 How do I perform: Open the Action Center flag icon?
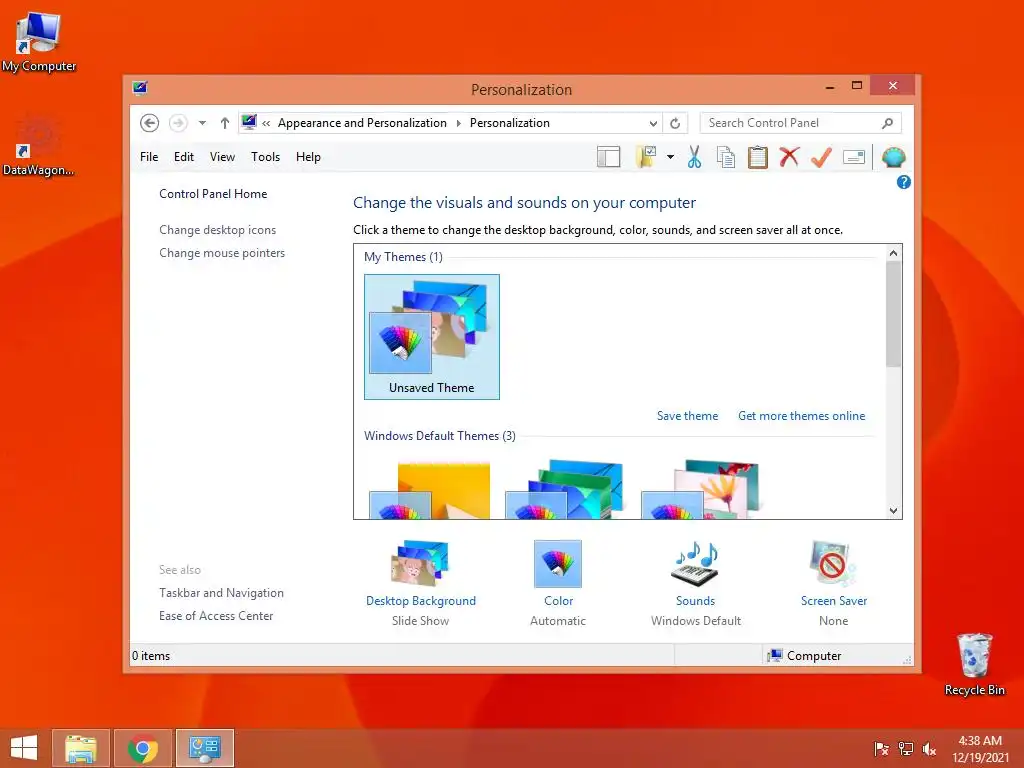coord(881,749)
